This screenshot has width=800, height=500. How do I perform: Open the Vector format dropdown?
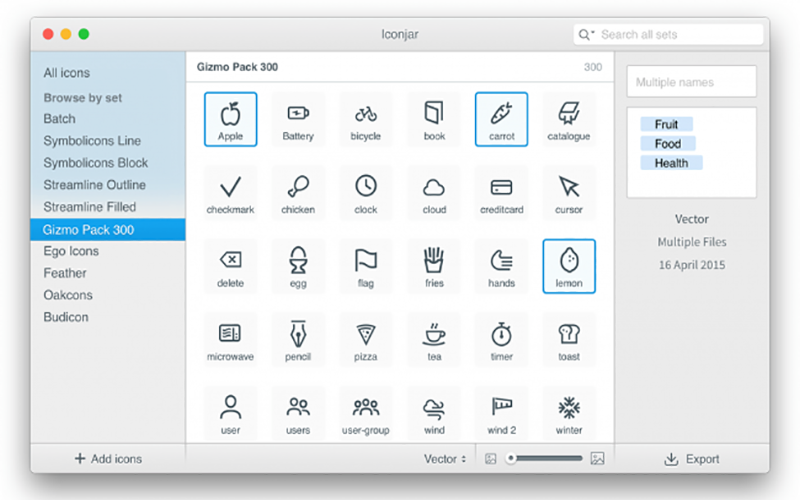point(445,459)
